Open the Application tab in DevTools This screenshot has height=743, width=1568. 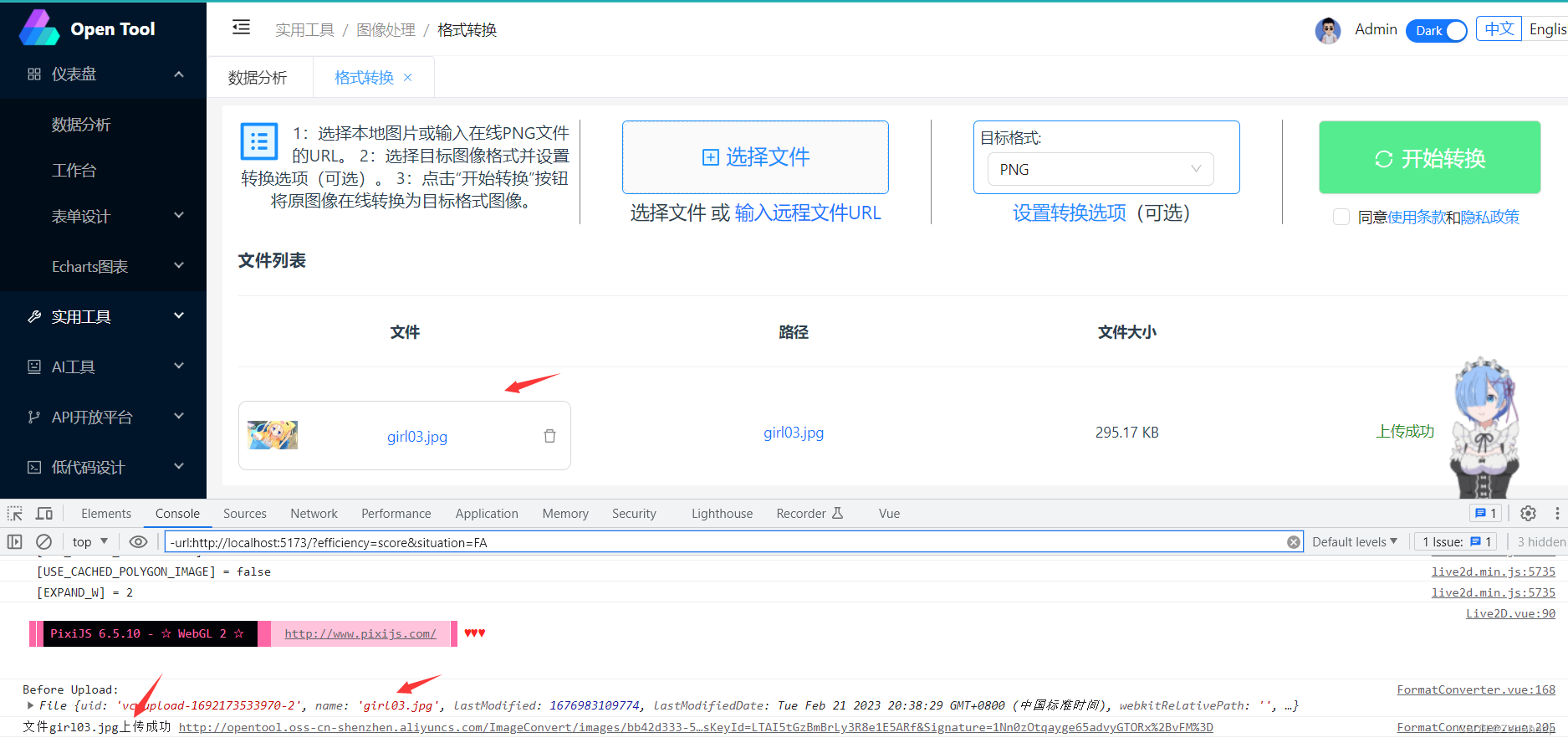tap(487, 513)
